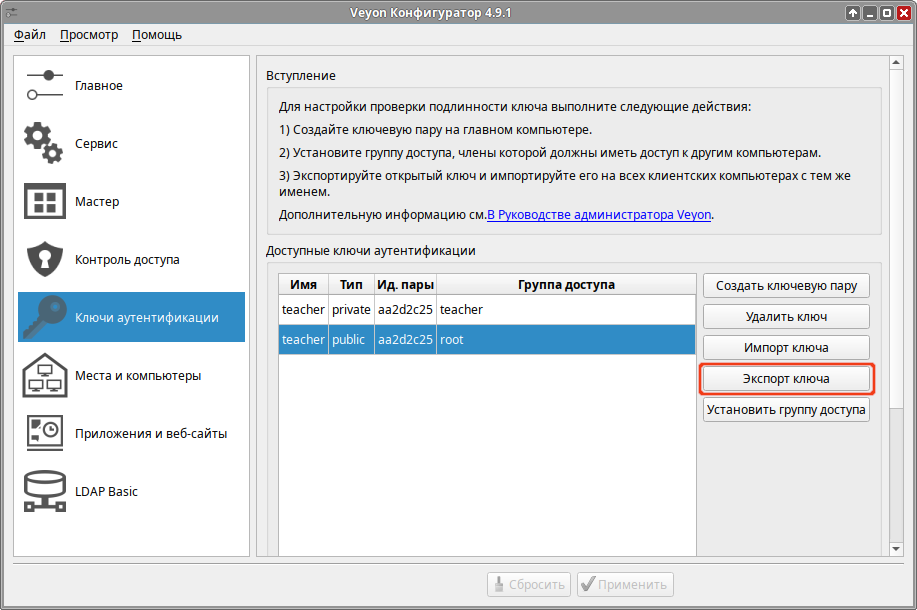
Task: Open the Места и компьютеры house icon
Action: [x=44, y=375]
